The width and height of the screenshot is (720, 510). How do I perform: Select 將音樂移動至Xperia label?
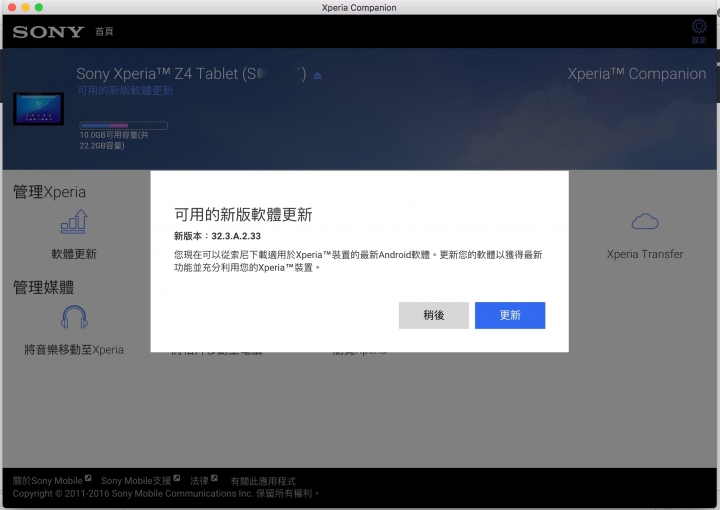74,350
